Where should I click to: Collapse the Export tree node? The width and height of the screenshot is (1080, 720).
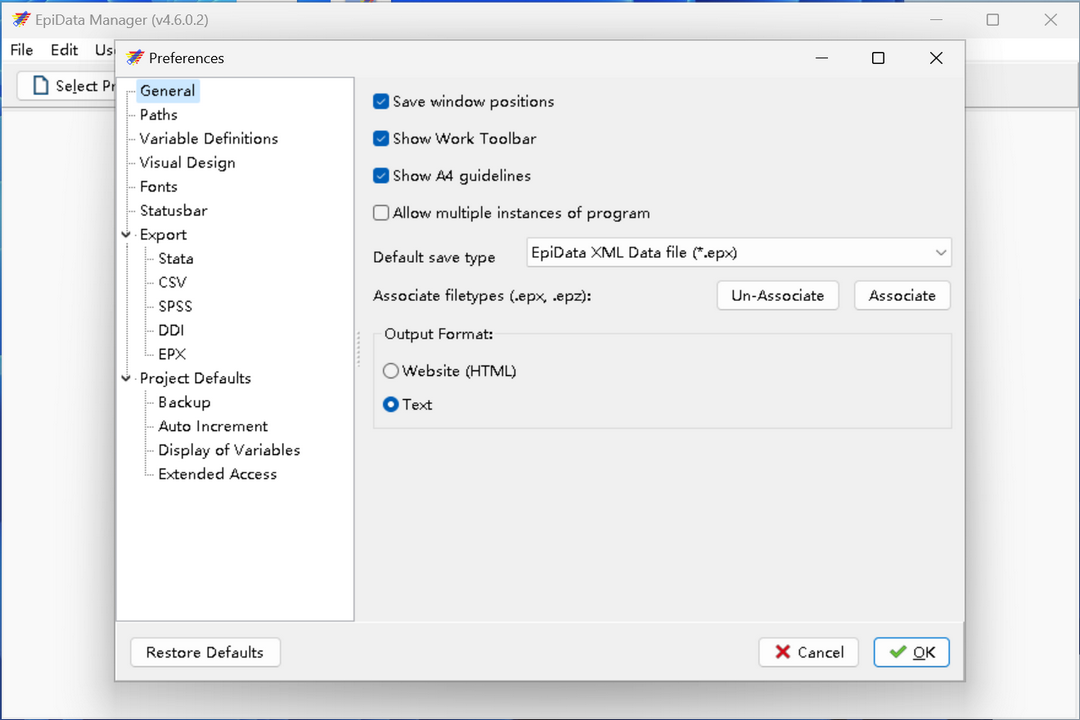(127, 235)
